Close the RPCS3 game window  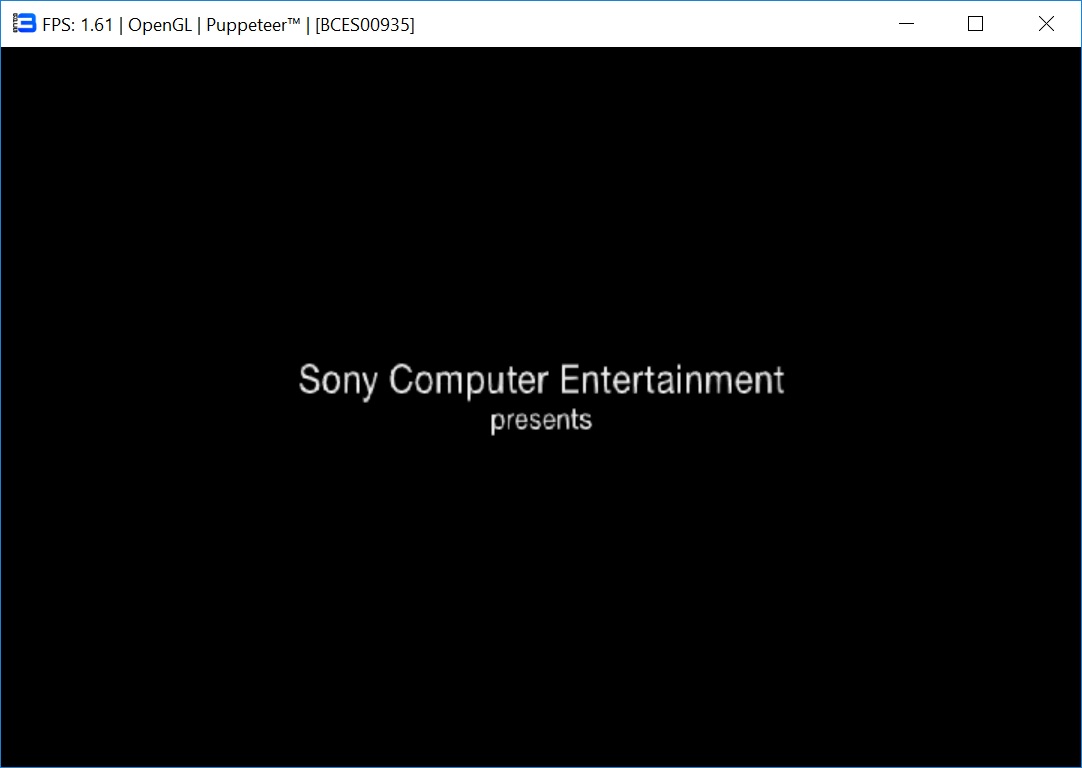[1046, 24]
